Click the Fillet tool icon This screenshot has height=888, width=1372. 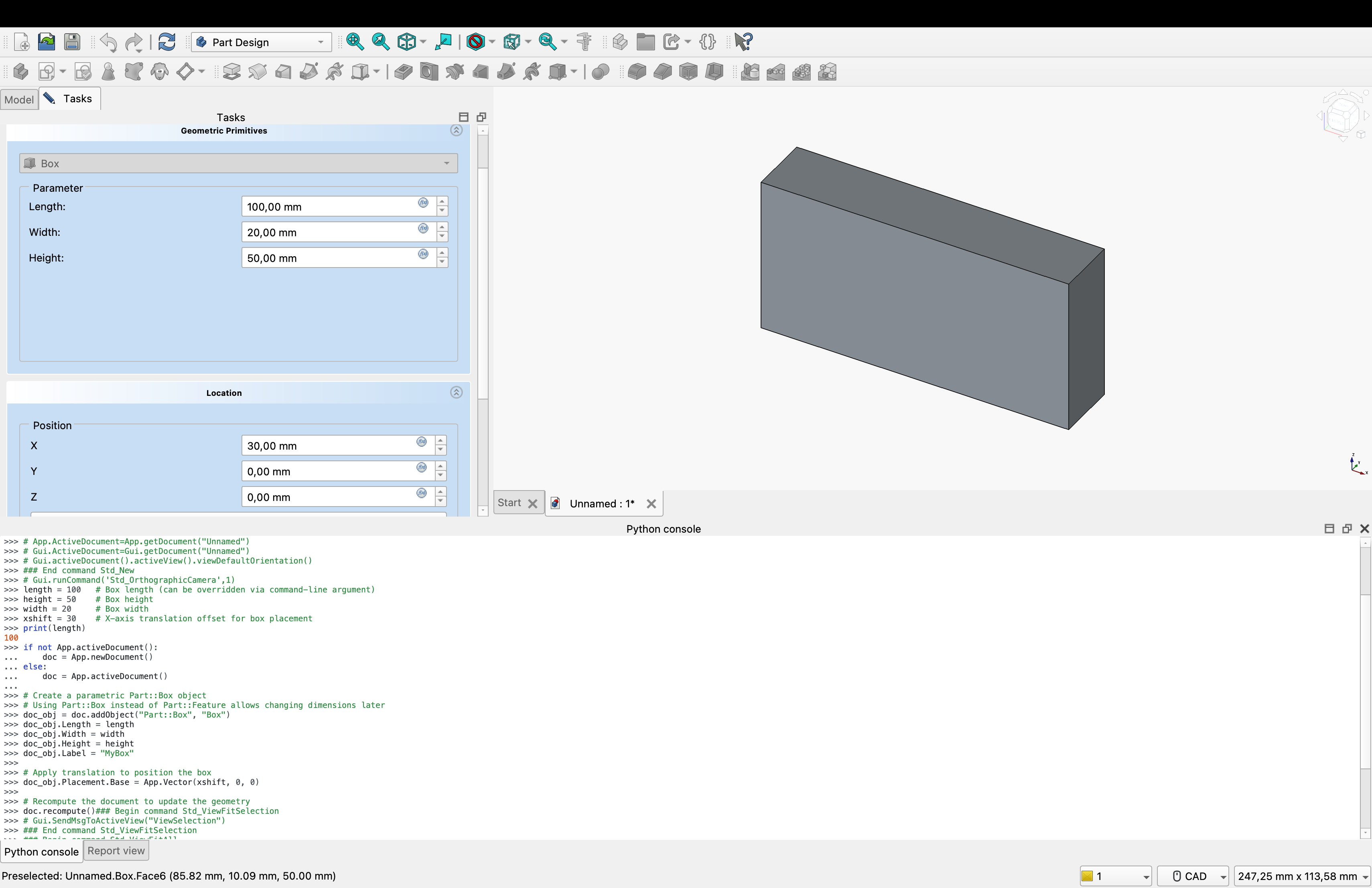click(x=636, y=72)
